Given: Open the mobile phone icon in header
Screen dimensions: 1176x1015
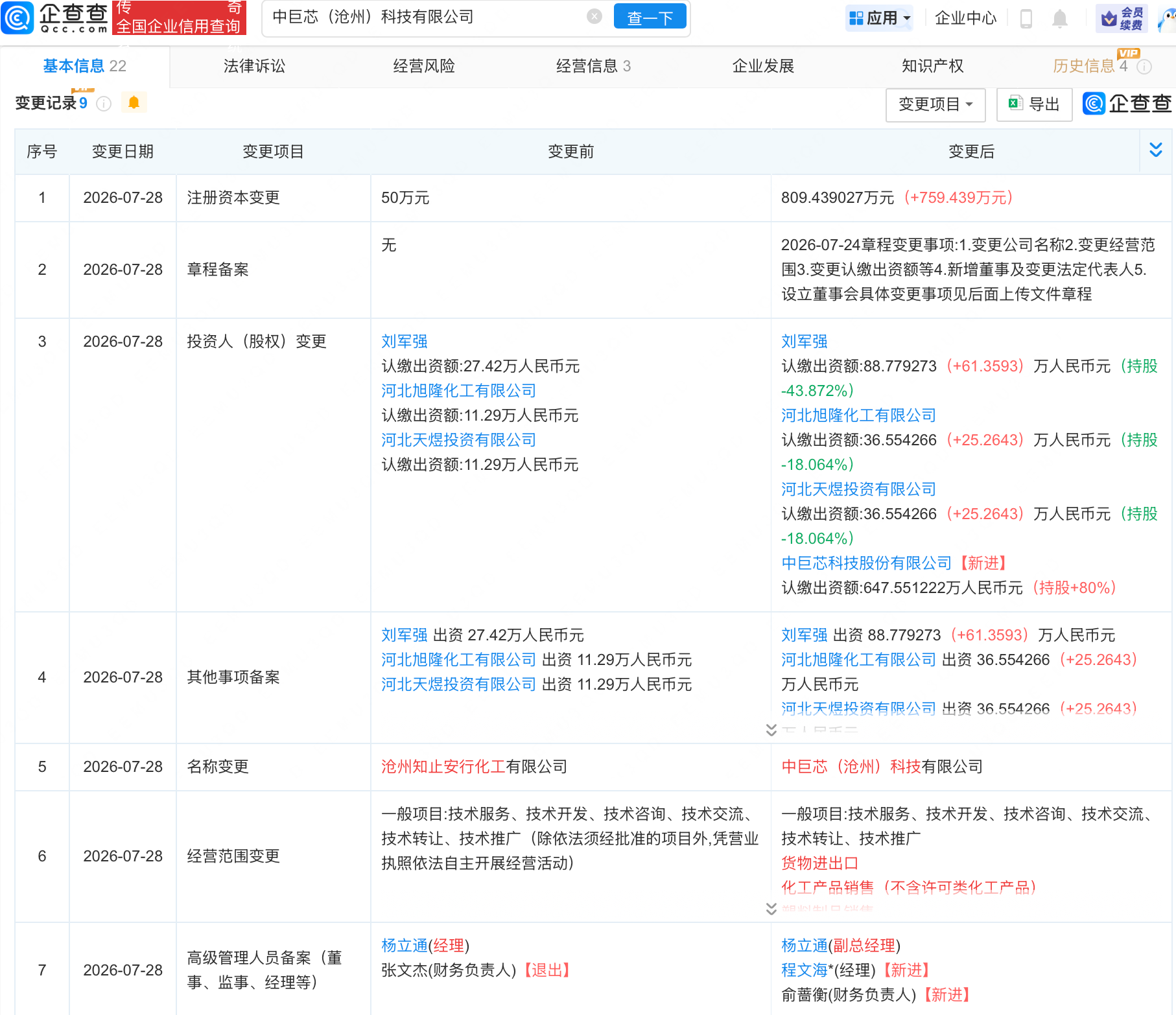Looking at the screenshot, I should pyautogui.click(x=1026, y=18).
